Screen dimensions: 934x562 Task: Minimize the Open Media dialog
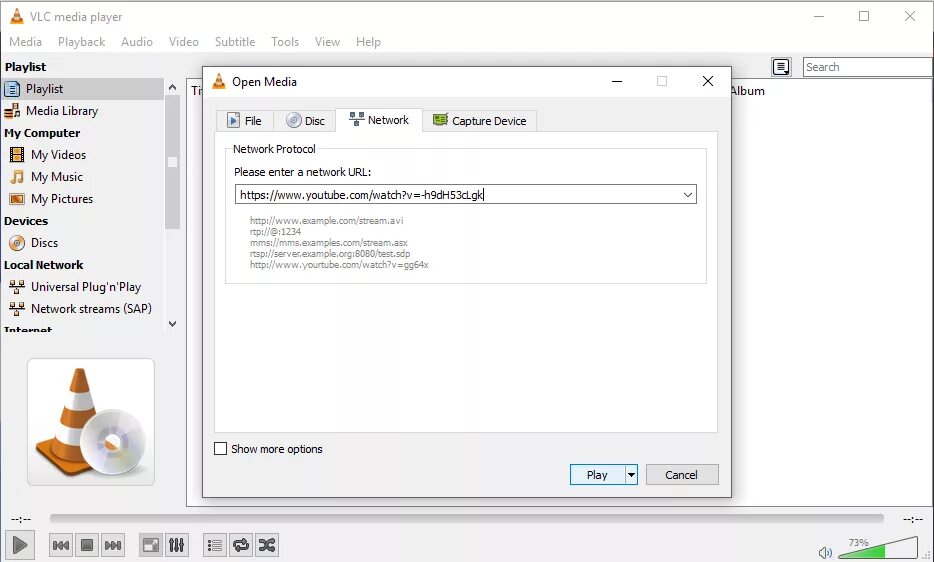coord(617,81)
